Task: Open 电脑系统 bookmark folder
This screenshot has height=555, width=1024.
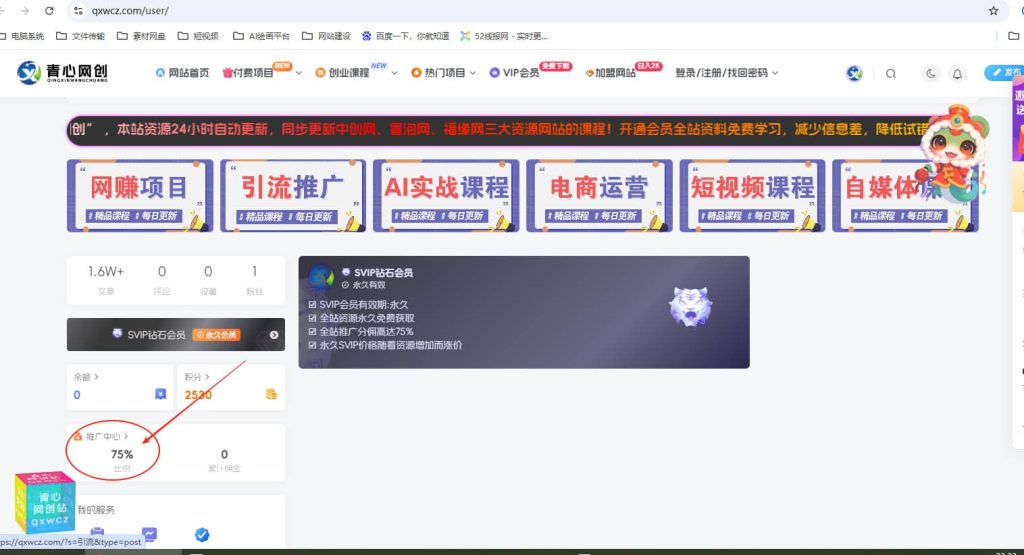Action: point(22,36)
